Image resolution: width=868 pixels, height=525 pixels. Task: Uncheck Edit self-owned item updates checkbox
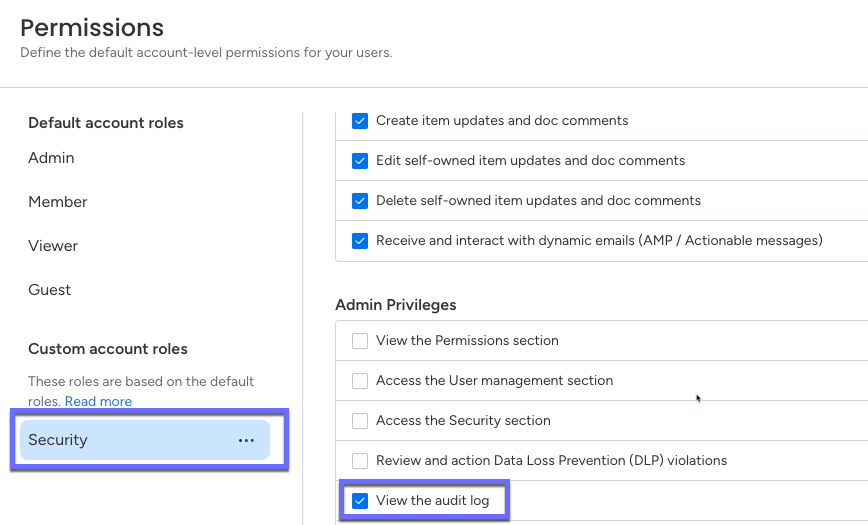(x=360, y=161)
